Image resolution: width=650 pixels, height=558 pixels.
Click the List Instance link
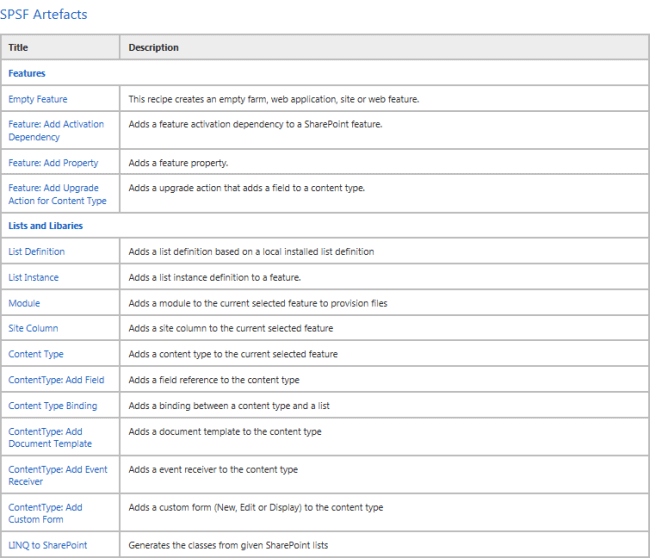(x=33, y=277)
